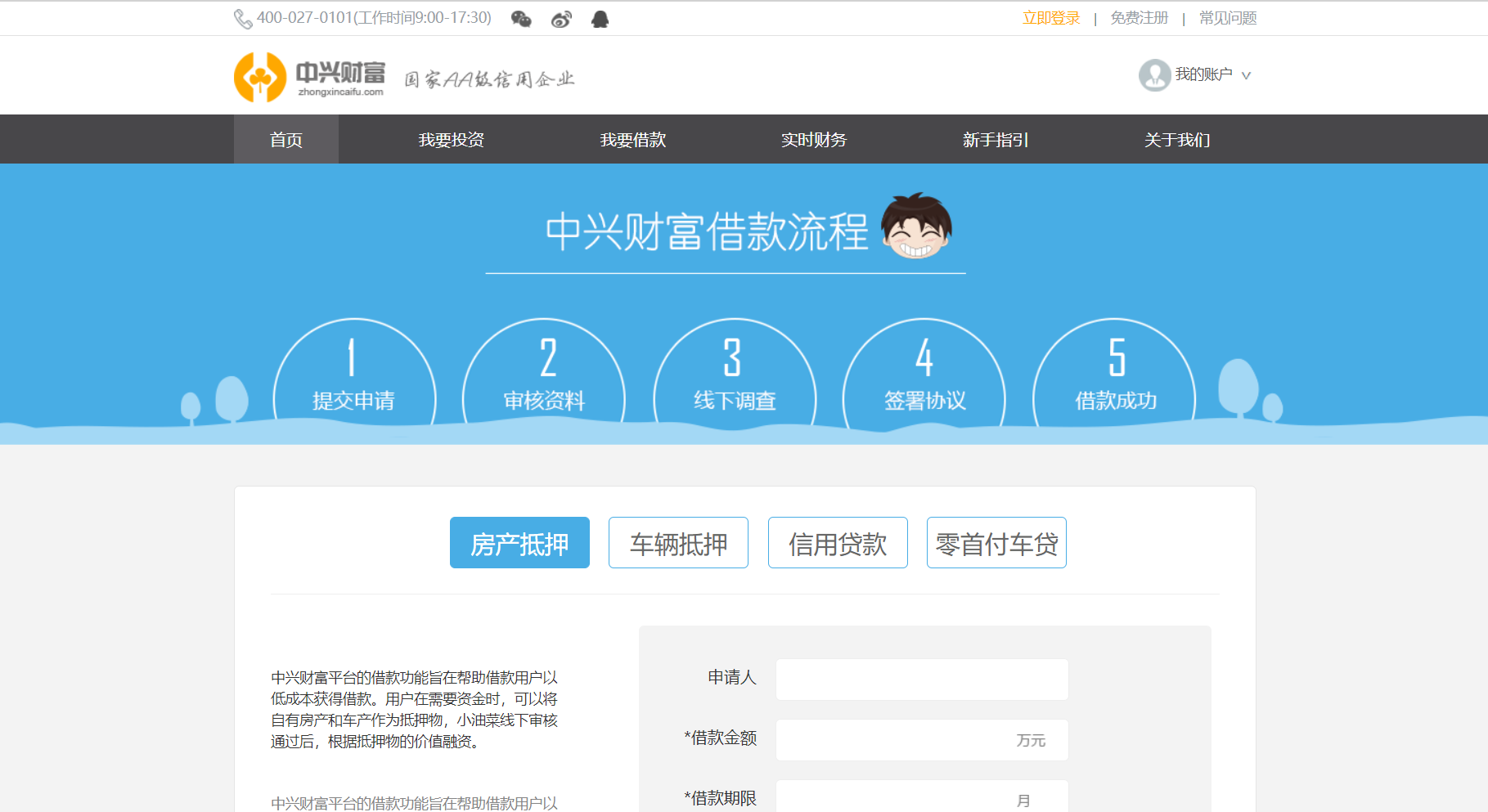Image resolution: width=1488 pixels, height=812 pixels.
Task: Click step 3 线下调查 circle
Action: click(735, 373)
